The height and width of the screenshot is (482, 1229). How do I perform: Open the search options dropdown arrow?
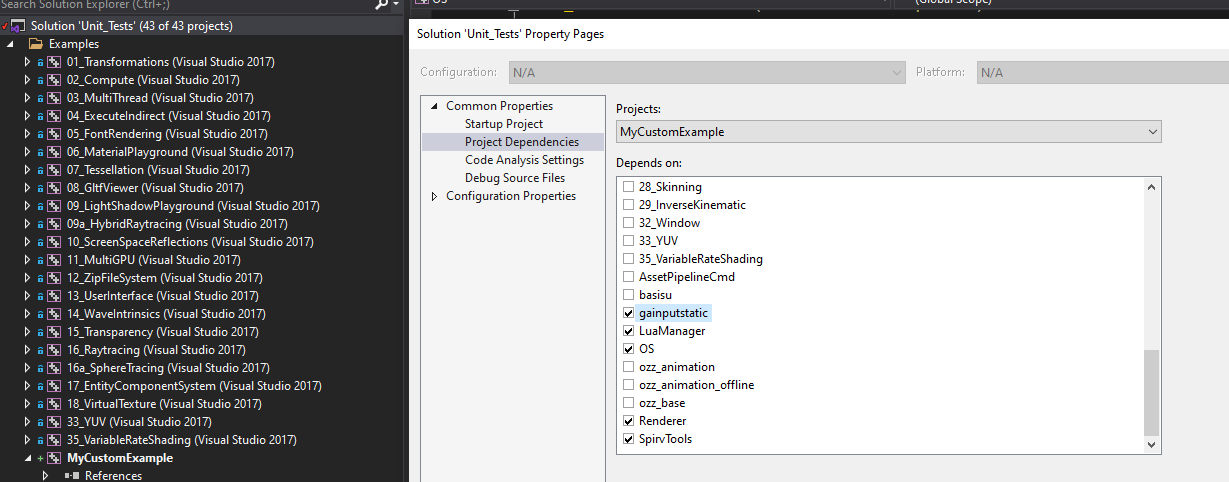[397, 5]
